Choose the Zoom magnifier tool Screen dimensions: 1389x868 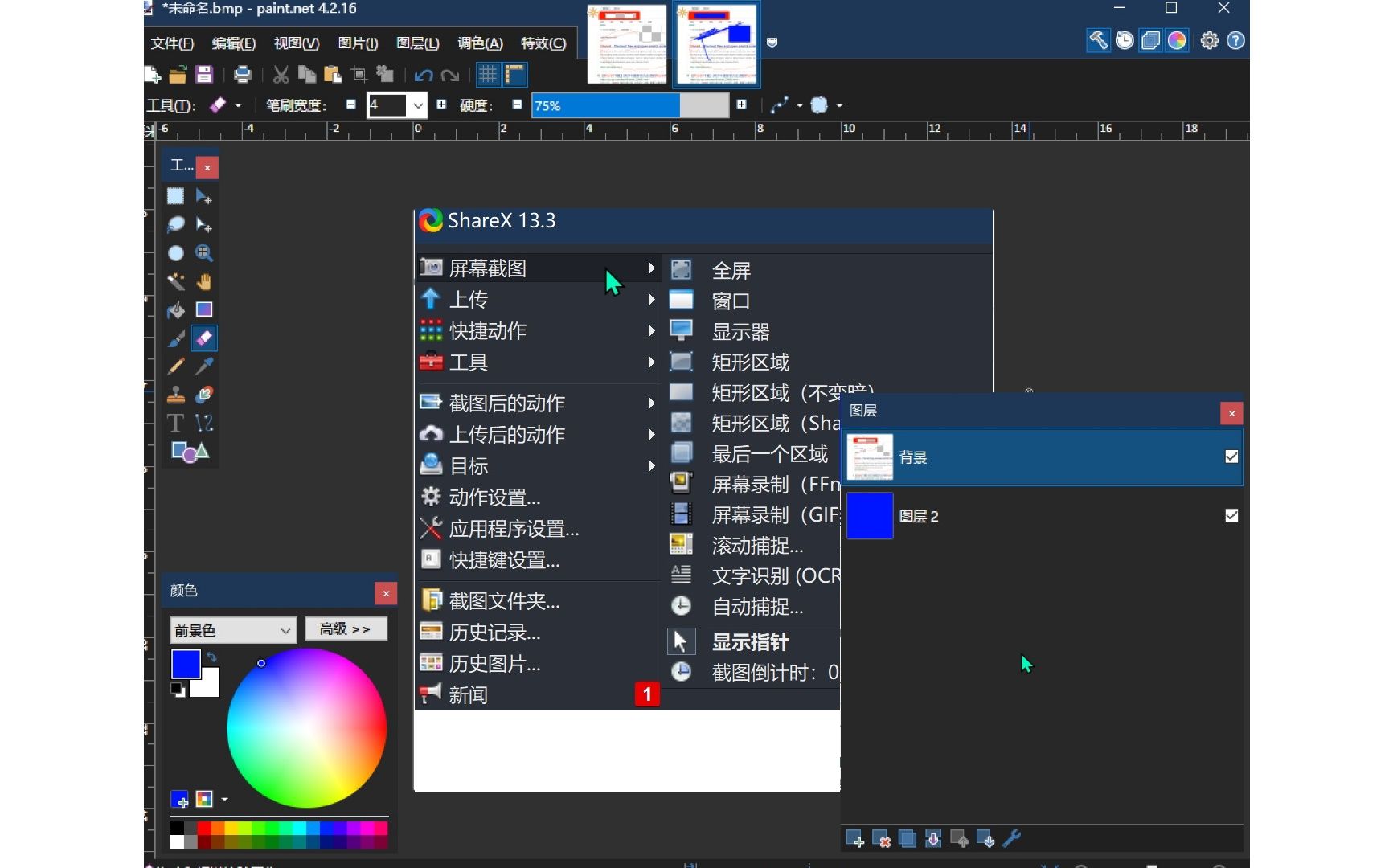tap(204, 253)
